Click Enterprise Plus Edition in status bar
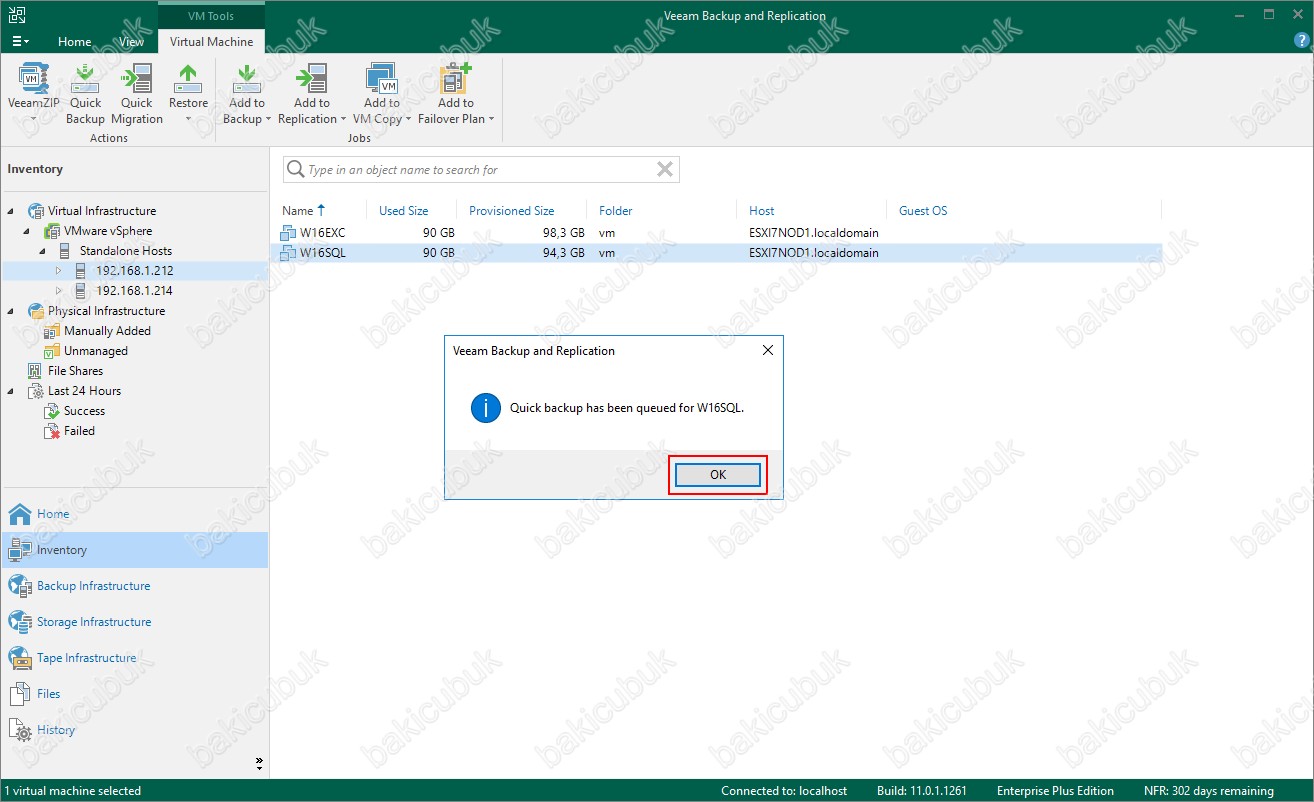Image resolution: width=1314 pixels, height=802 pixels. point(1055,791)
